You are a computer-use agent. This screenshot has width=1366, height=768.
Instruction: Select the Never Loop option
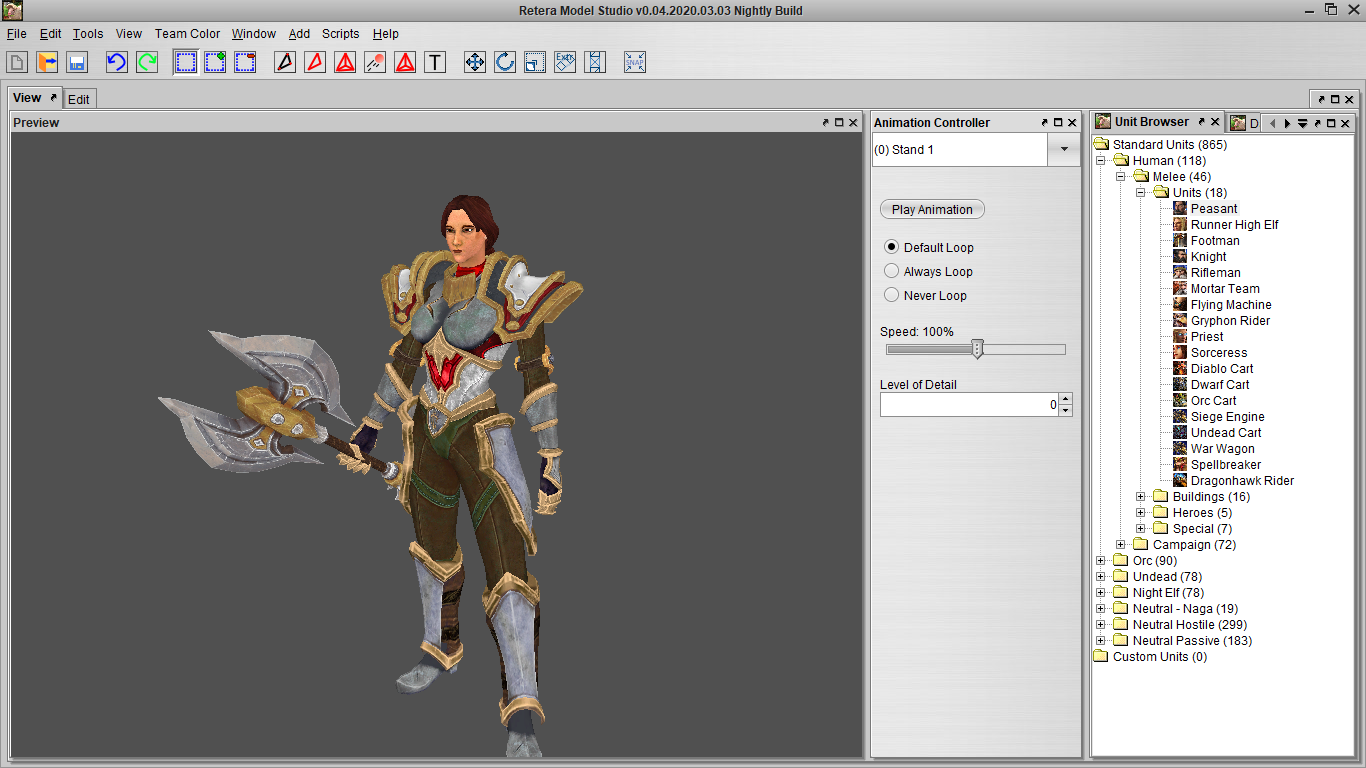click(891, 295)
